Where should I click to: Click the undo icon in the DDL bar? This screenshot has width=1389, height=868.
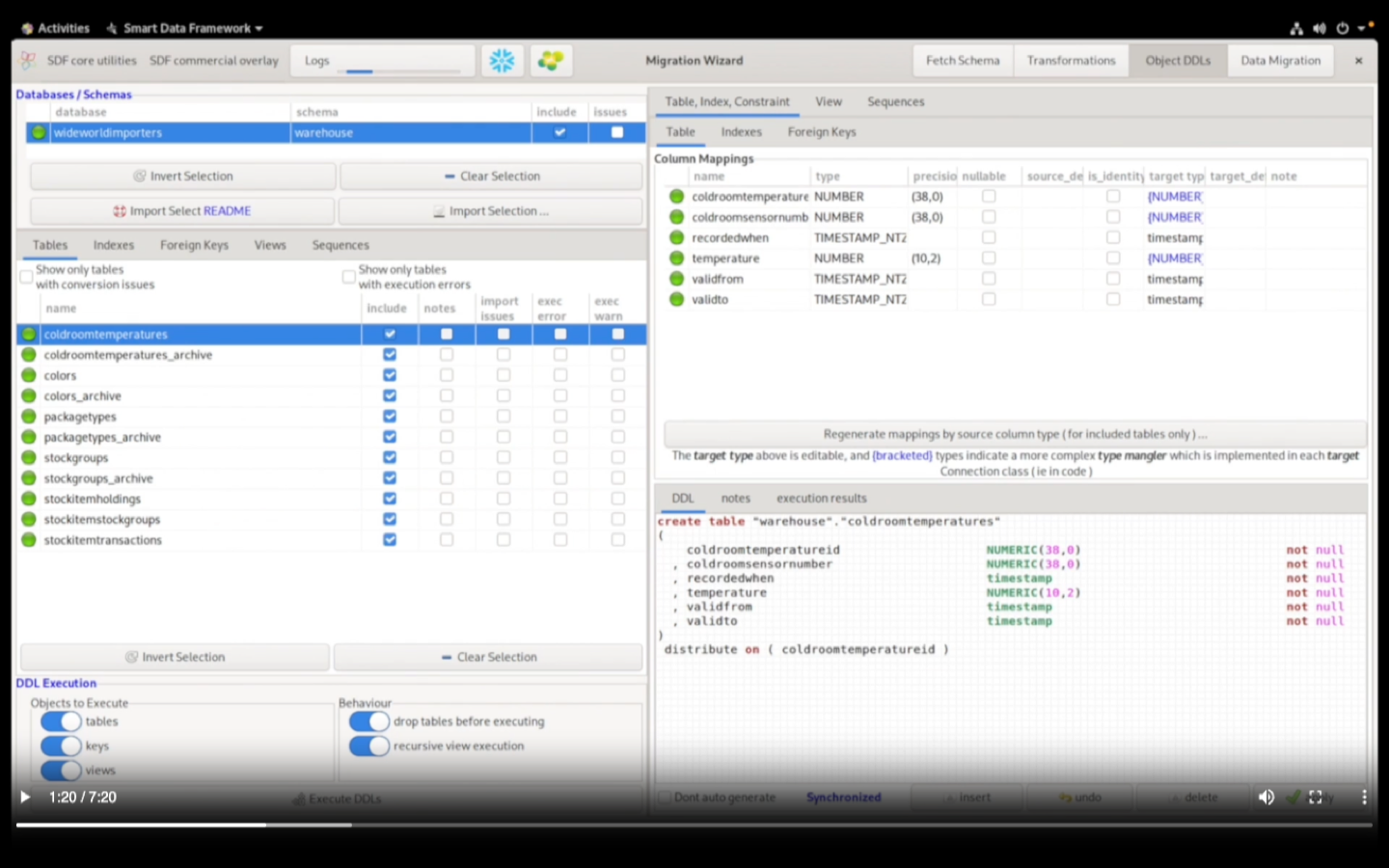point(1079,798)
